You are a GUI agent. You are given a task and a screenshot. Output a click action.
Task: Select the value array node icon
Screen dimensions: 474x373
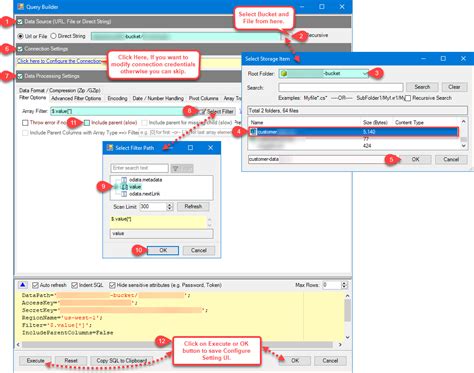tap(124, 187)
